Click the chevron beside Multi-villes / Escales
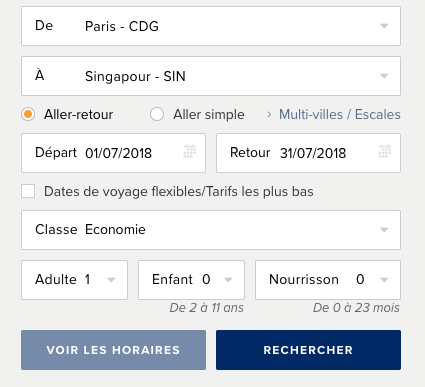Screen dimensions: 425x387 269,115
